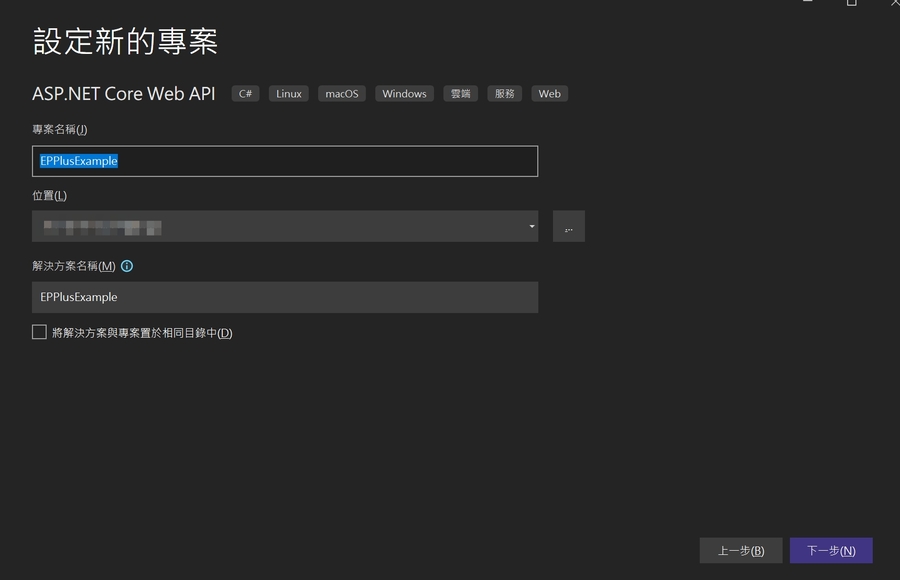Viewport: 900px width, 580px height.
Task: Select the Windows platform tag
Action: (404, 94)
